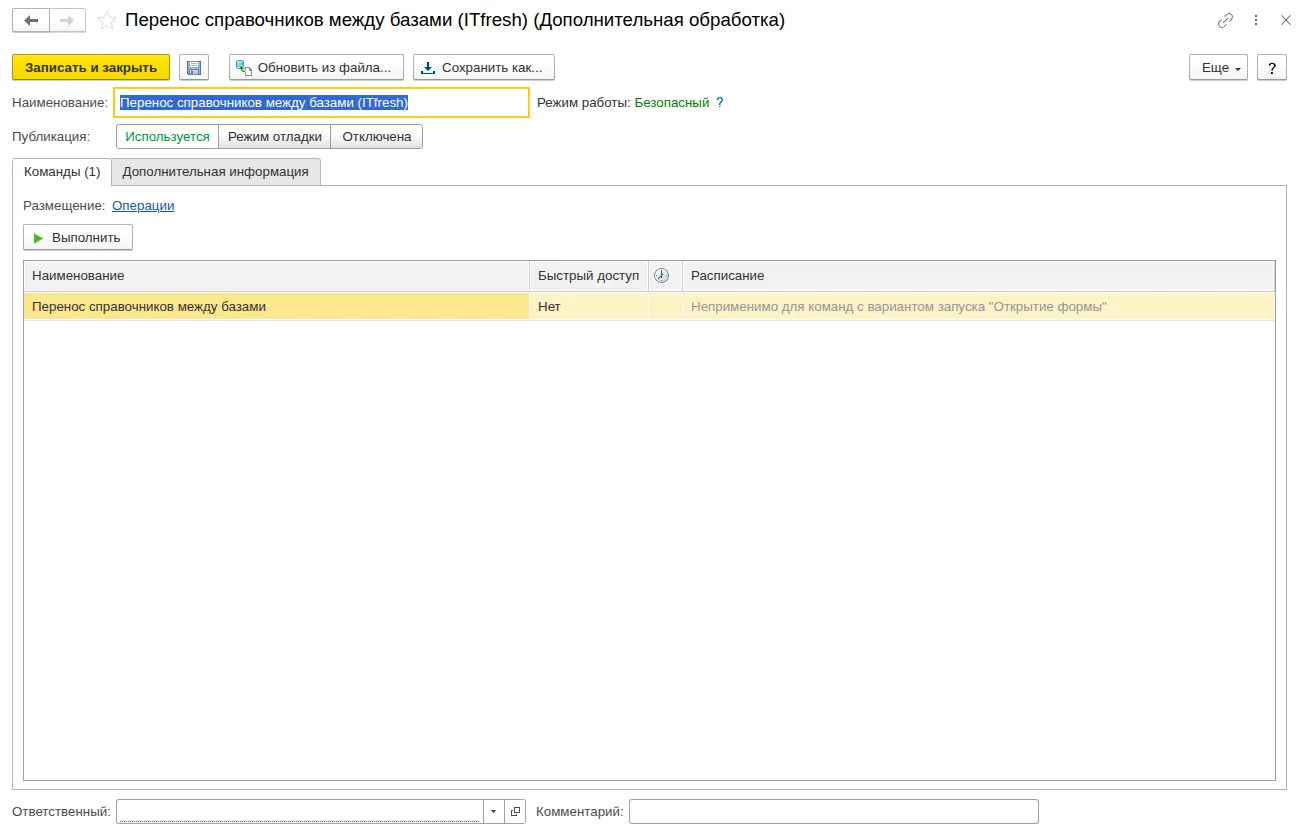Click the safe mode help question mark

coord(719,103)
